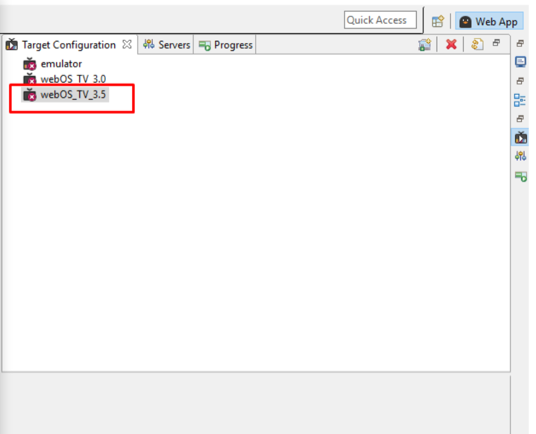Open the Outline view icon in right sidebar
The width and height of the screenshot is (536, 434).
click(x=520, y=100)
